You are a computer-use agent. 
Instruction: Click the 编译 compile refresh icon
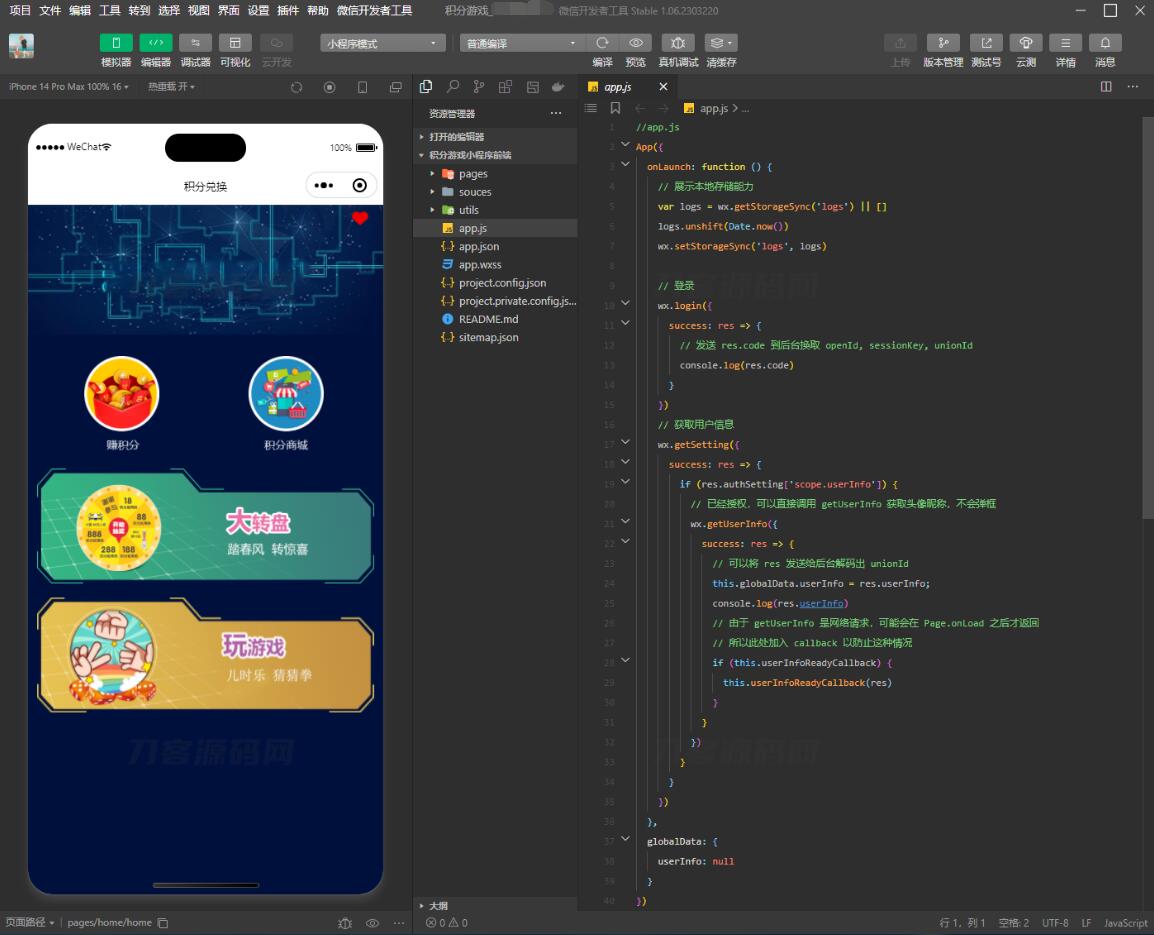pos(602,43)
